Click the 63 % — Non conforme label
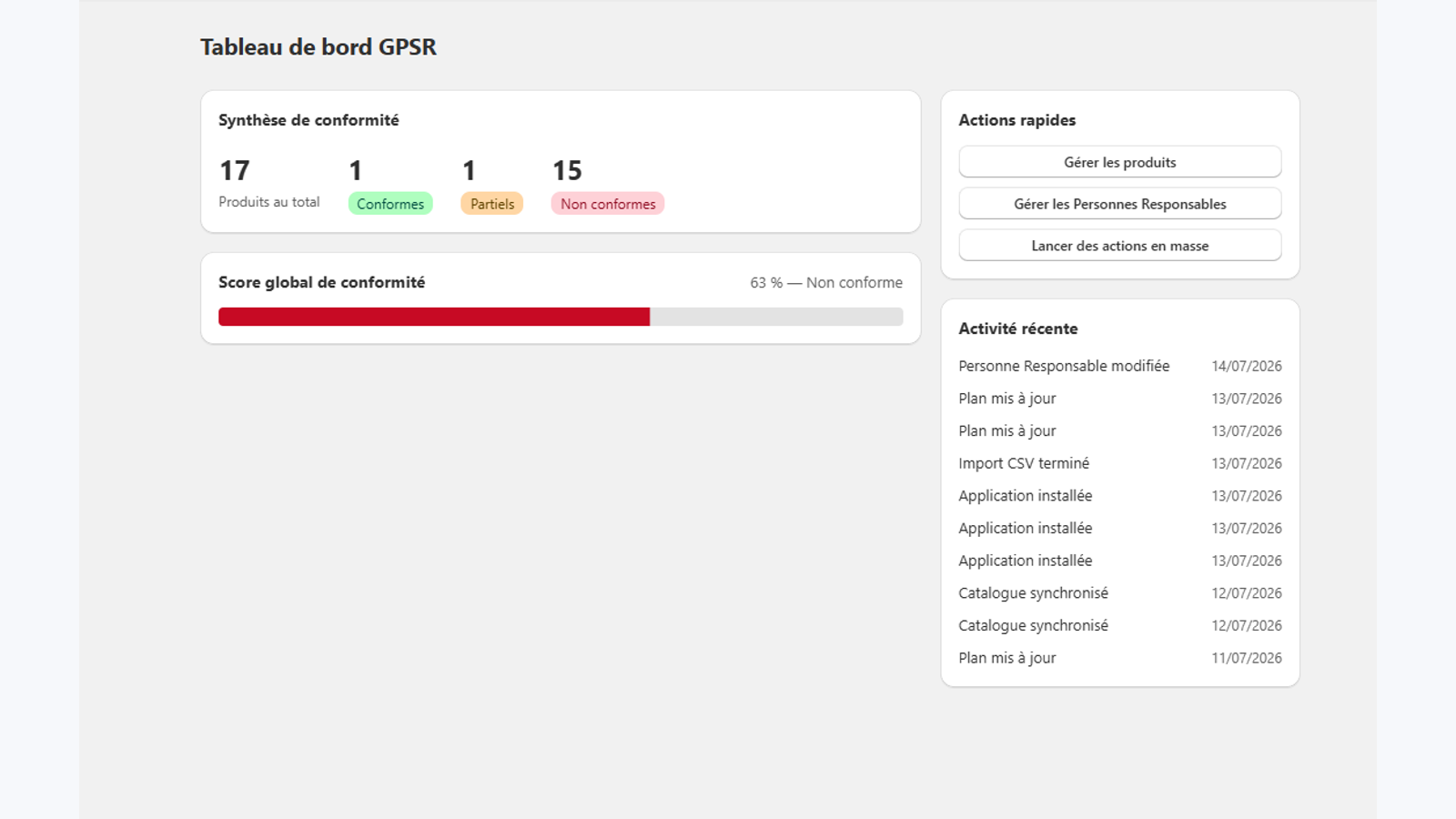The width and height of the screenshot is (1456, 819). point(826,283)
